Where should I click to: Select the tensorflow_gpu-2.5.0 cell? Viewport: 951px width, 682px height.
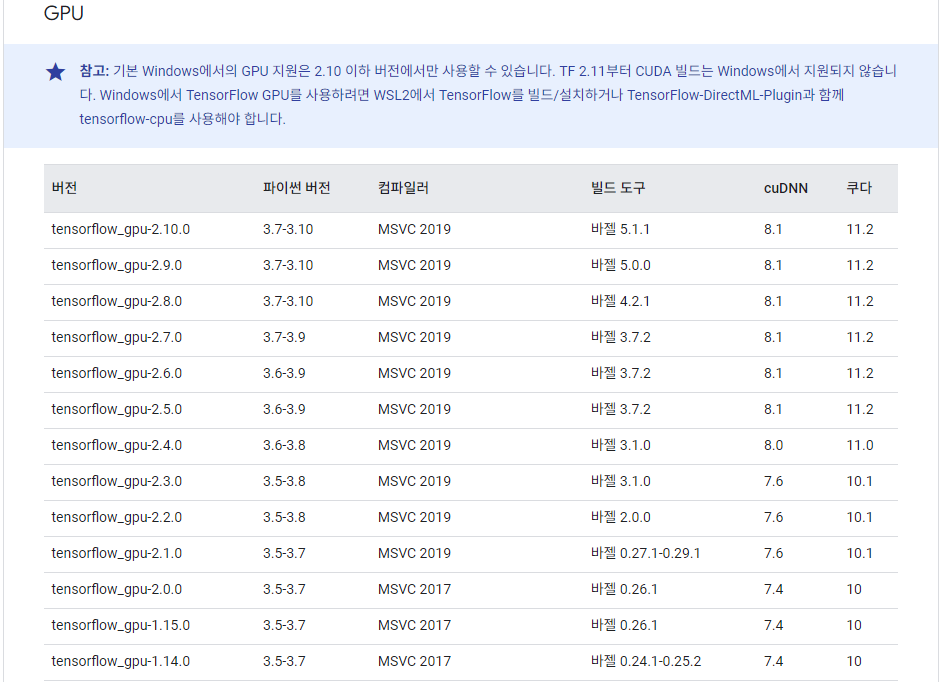(x=116, y=409)
